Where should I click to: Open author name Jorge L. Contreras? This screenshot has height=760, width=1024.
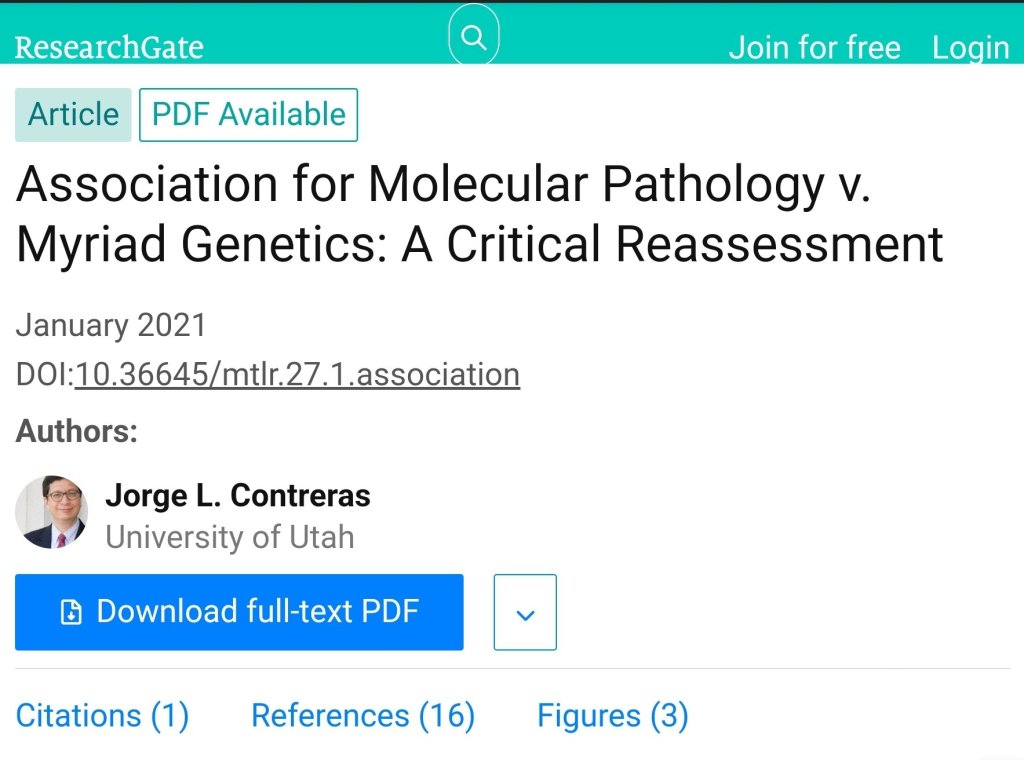tap(238, 495)
